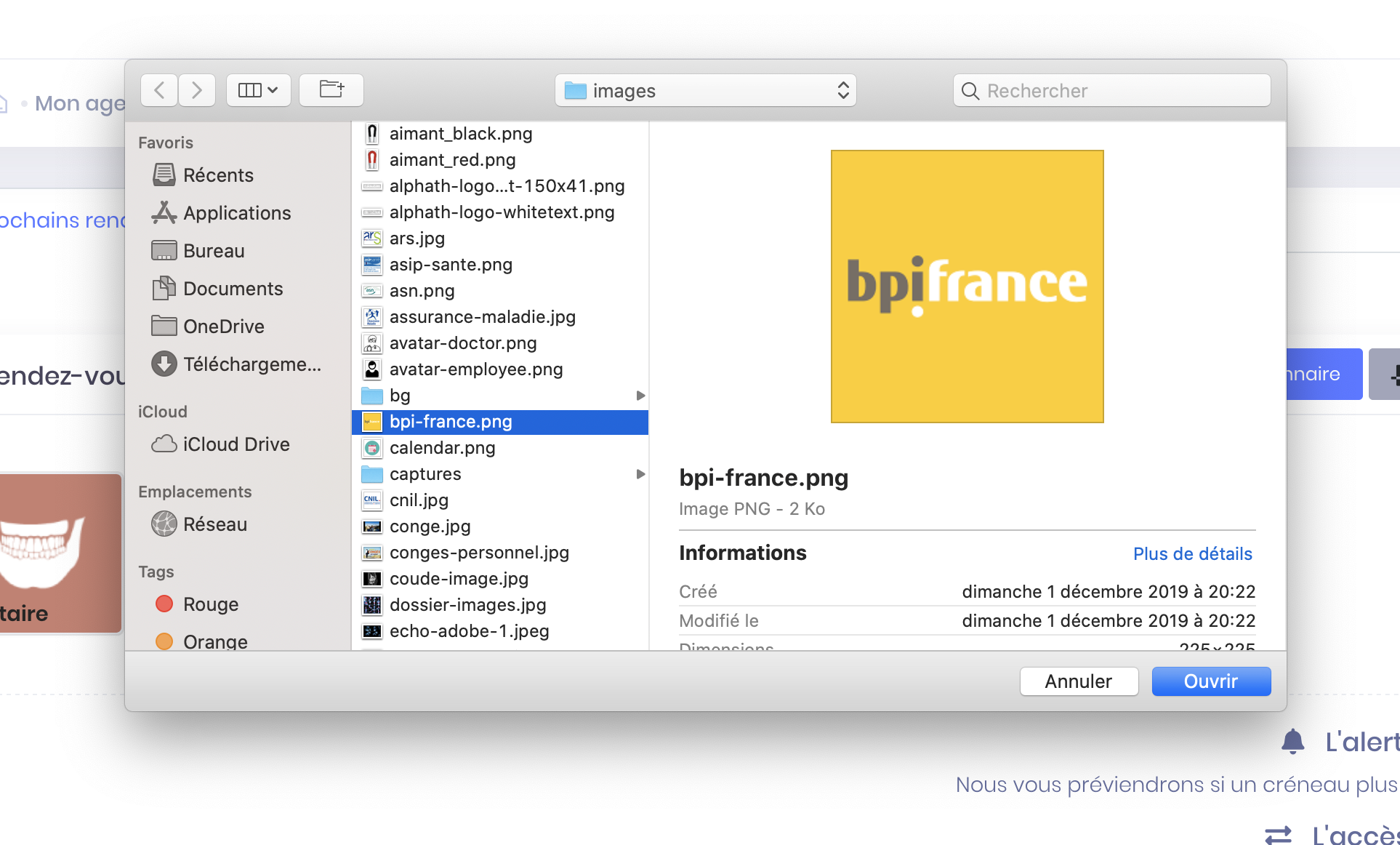The height and width of the screenshot is (845, 1400).
Task: Expand the captures folder arrow
Action: click(x=640, y=474)
